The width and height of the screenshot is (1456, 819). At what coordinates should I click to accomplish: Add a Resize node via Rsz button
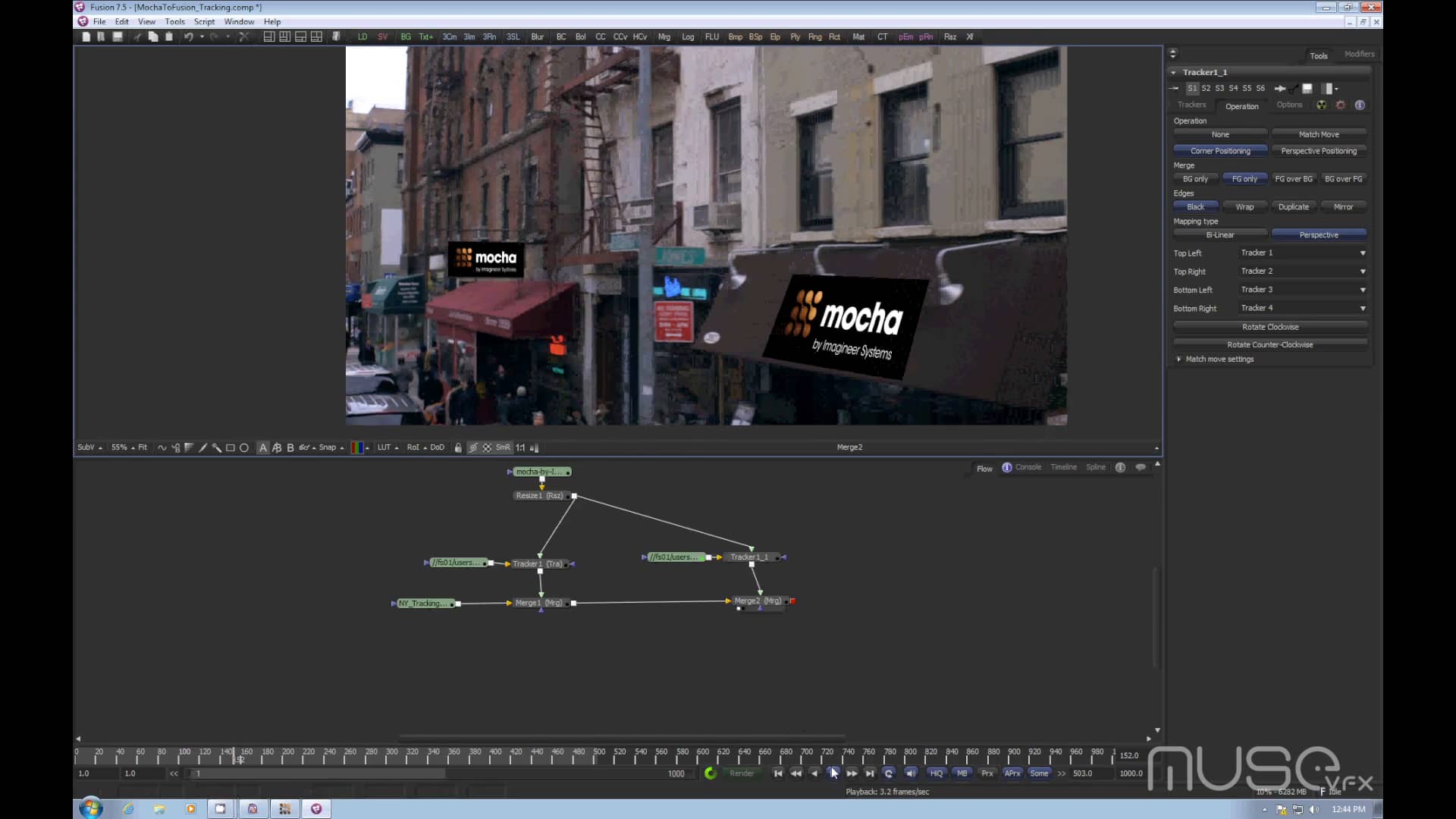(x=950, y=36)
